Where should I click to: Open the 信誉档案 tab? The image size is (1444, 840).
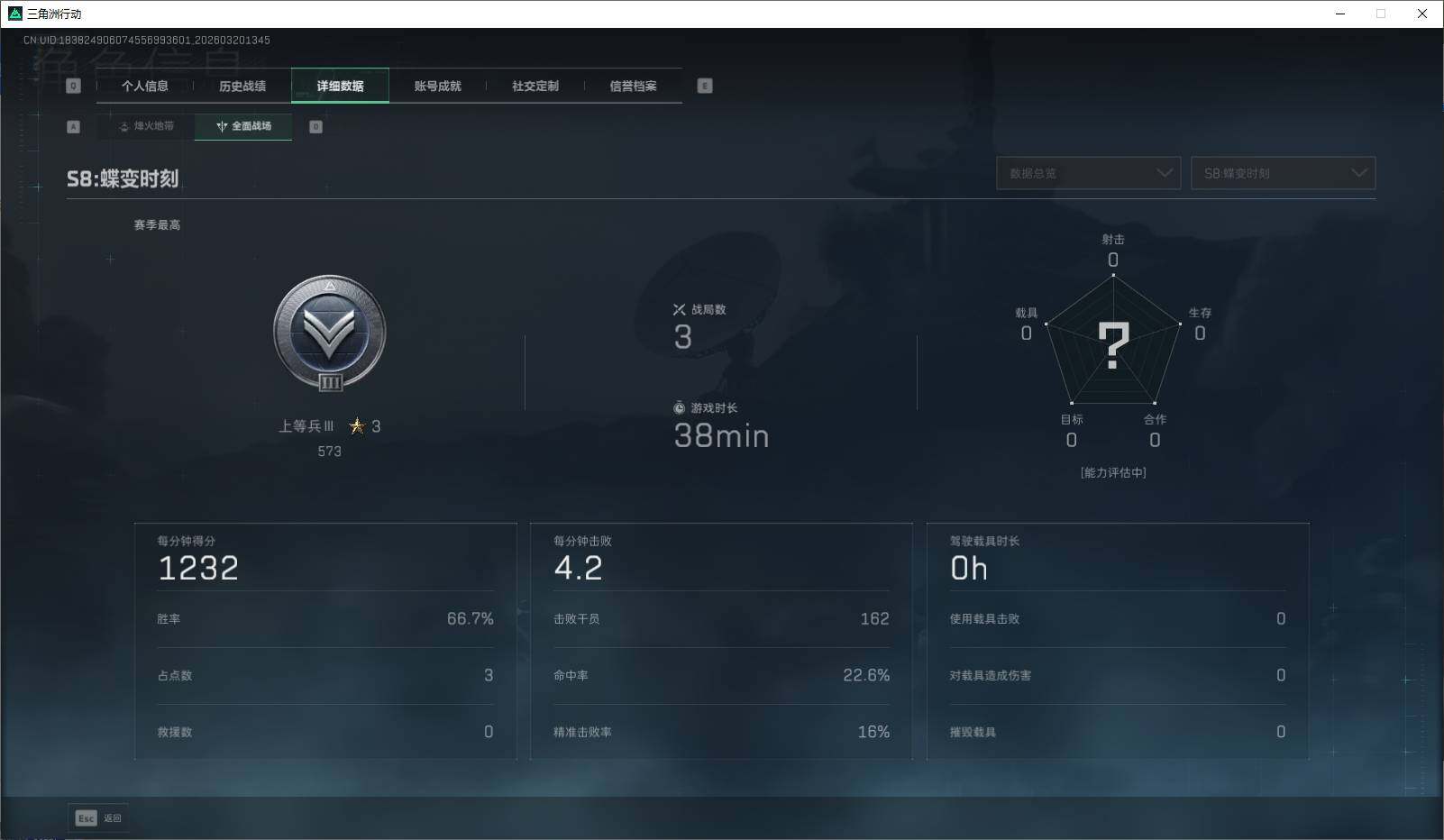[633, 86]
